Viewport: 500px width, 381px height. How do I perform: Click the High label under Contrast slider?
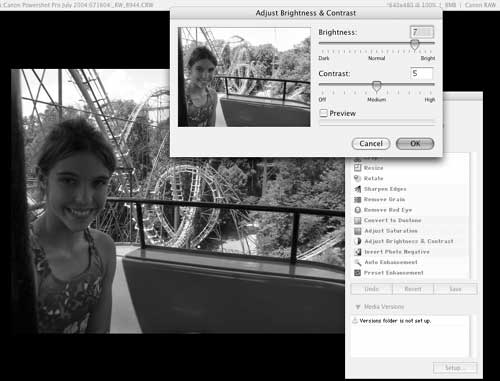(x=430, y=100)
